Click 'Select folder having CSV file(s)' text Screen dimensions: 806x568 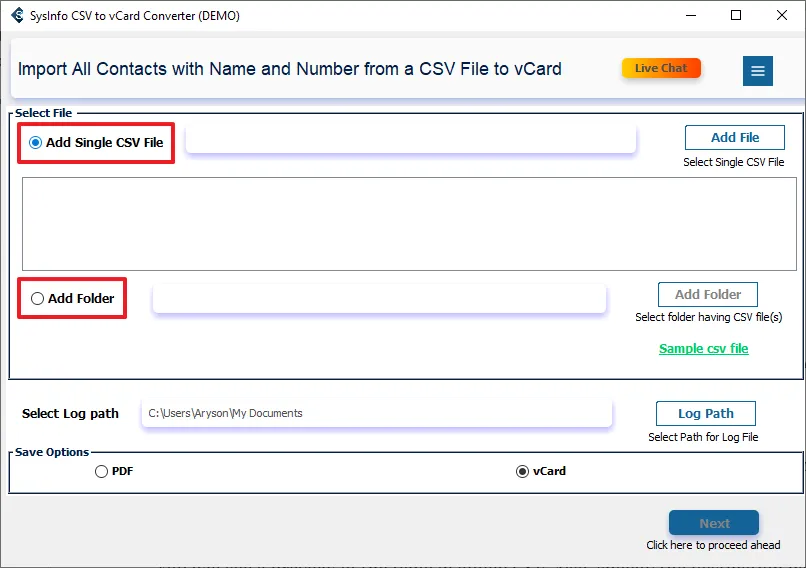point(709,317)
